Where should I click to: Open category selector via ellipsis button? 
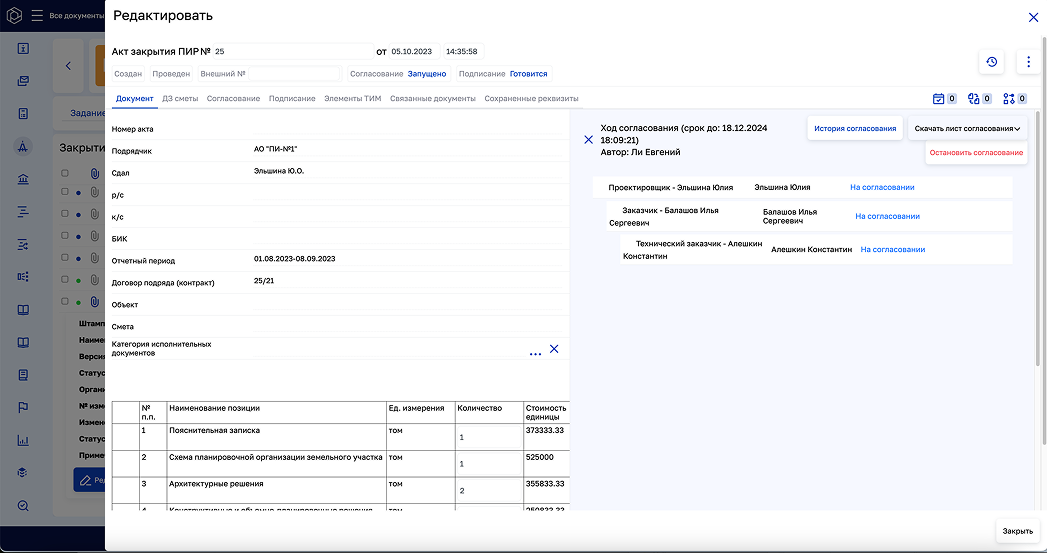click(x=535, y=353)
